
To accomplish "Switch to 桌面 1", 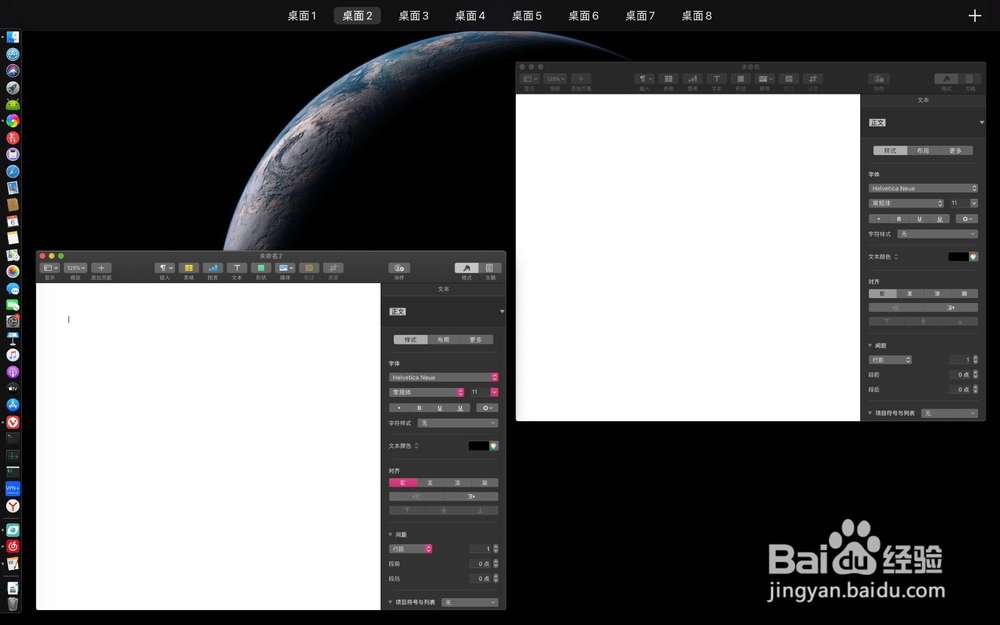I will [x=302, y=15].
